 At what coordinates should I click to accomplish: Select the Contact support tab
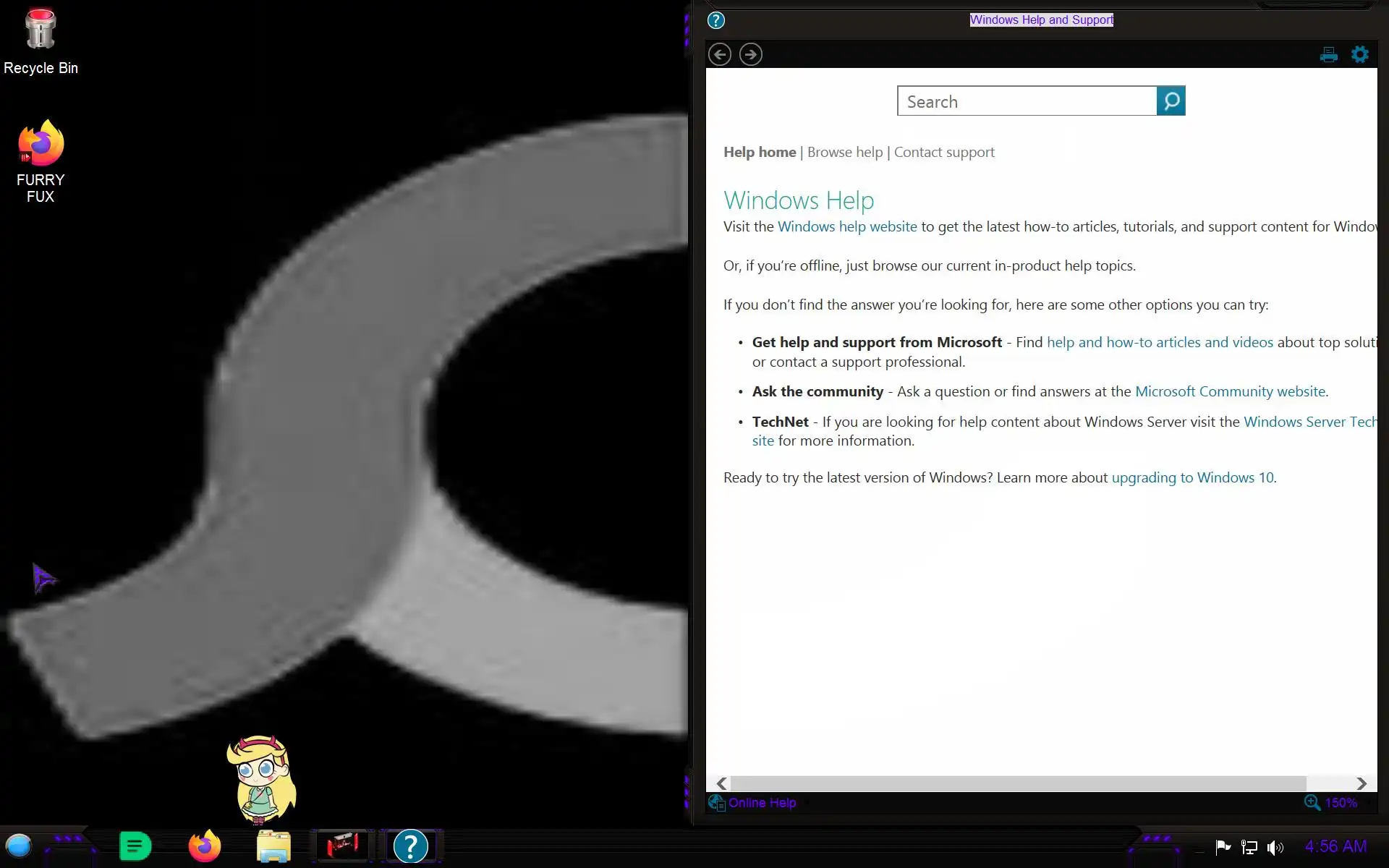[943, 152]
